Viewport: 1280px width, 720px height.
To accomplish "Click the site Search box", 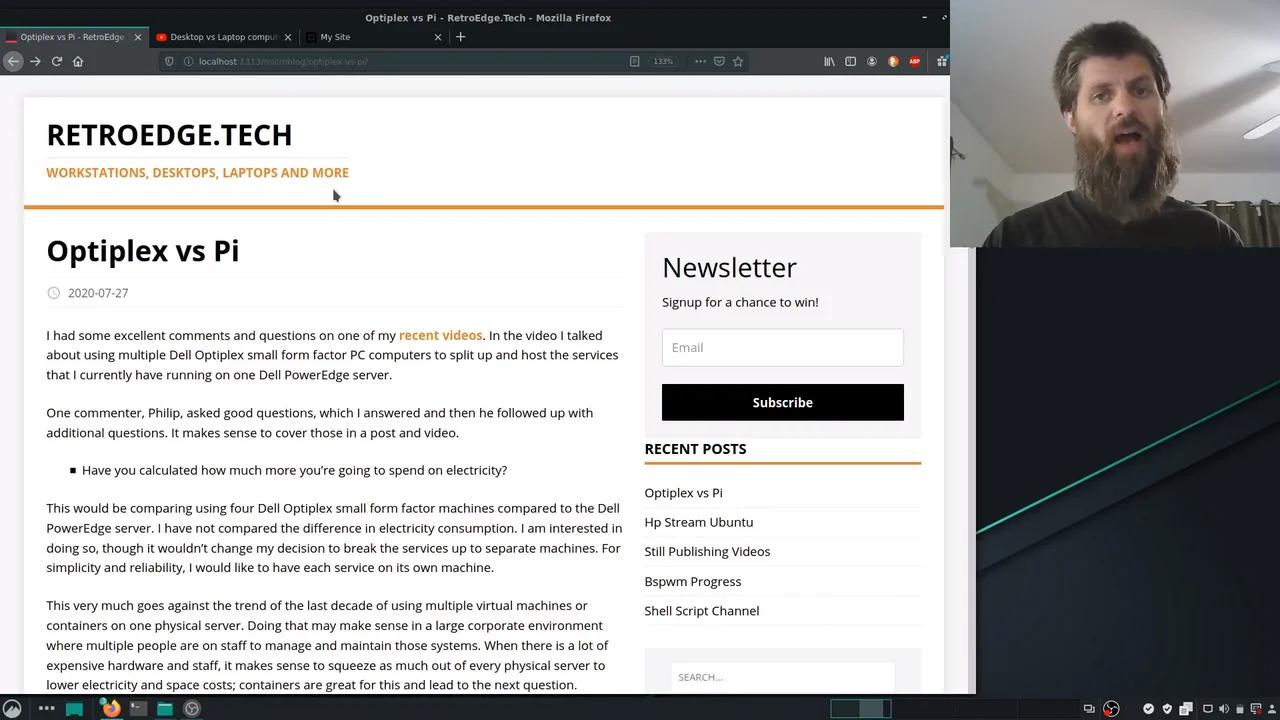I will [x=783, y=677].
